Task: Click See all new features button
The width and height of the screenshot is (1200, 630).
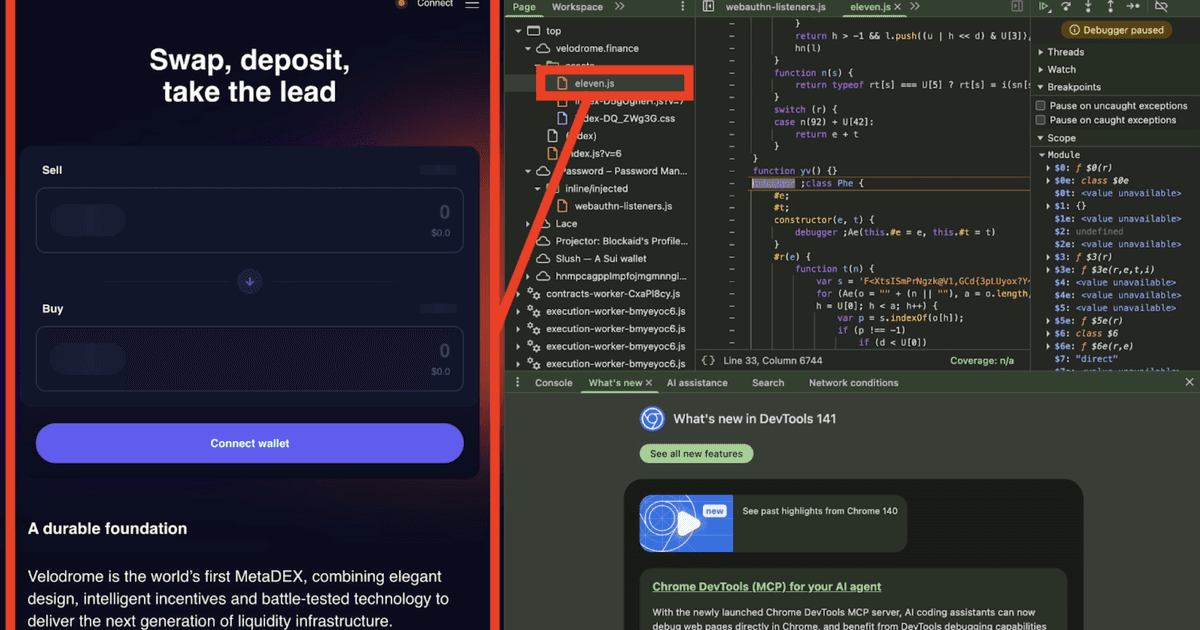Action: (696, 454)
